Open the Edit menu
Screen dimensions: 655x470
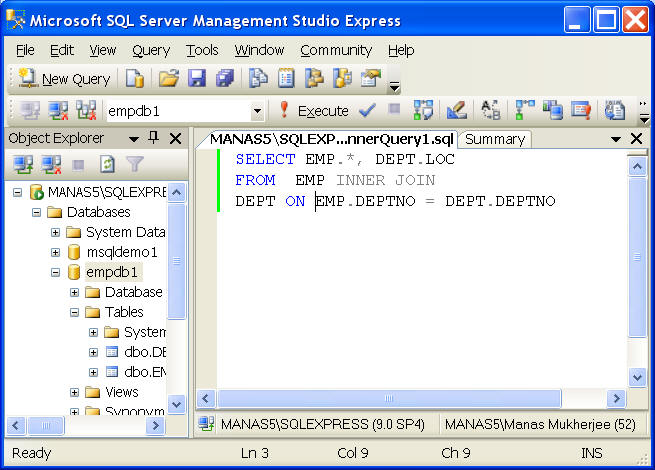62,51
